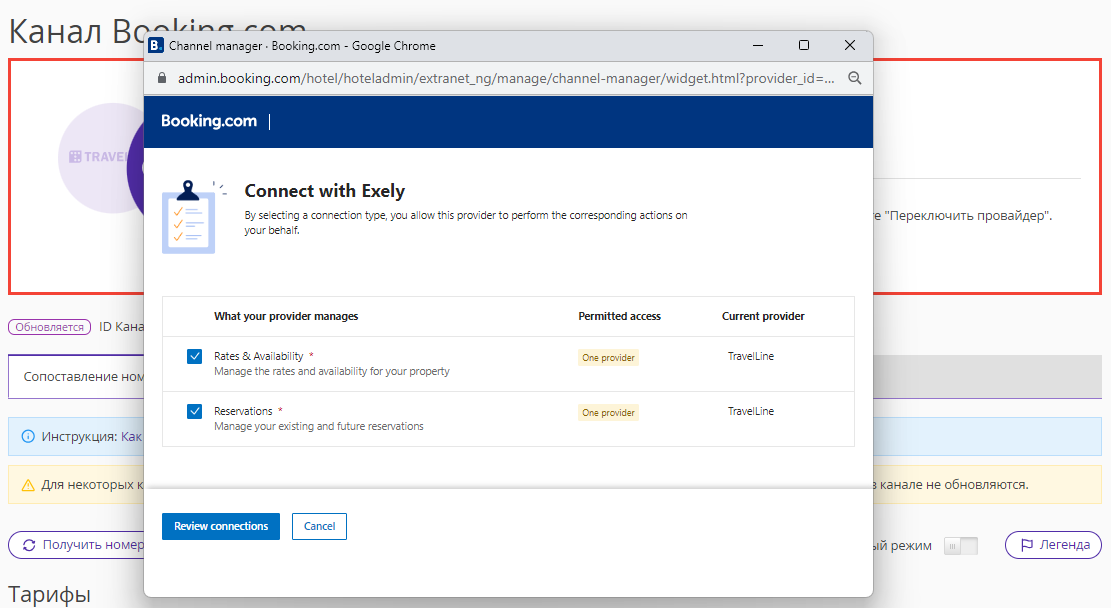Close the Channel manager Chrome window
The height and width of the screenshot is (608, 1111).
850,45
